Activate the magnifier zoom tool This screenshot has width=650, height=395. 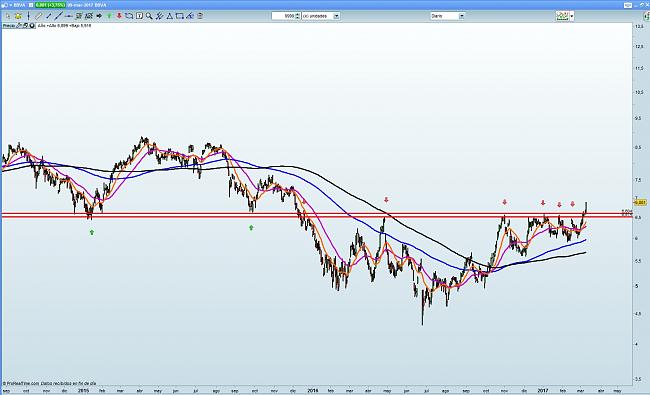[x=149, y=16]
